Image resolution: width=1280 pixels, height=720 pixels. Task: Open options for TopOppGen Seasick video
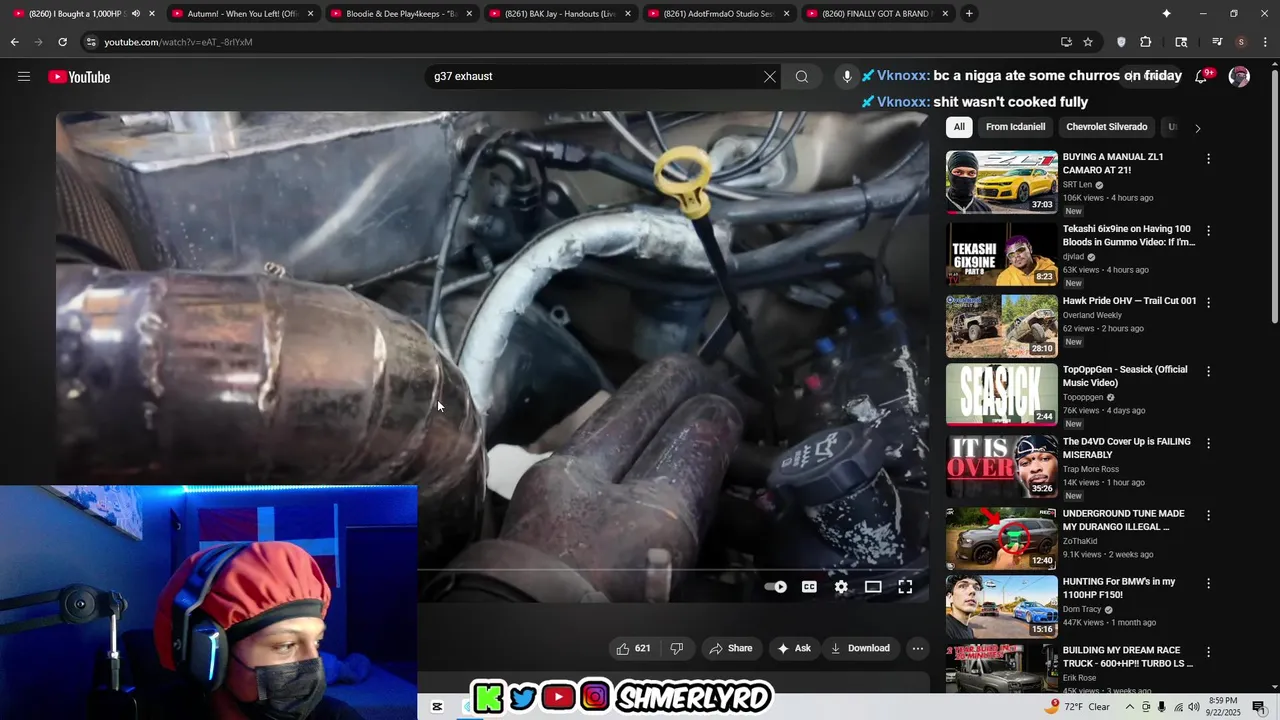[x=1208, y=371]
